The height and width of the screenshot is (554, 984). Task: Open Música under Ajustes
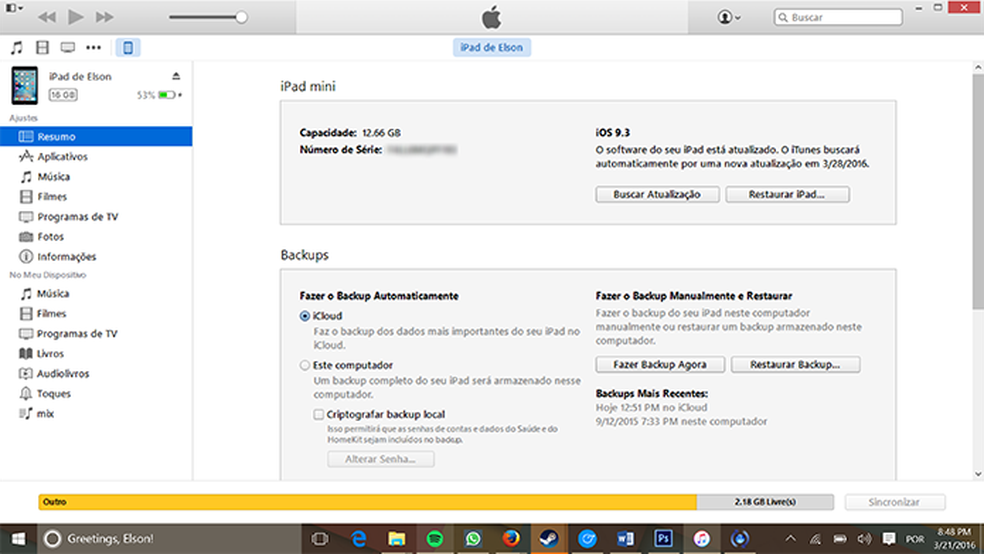(96, 176)
